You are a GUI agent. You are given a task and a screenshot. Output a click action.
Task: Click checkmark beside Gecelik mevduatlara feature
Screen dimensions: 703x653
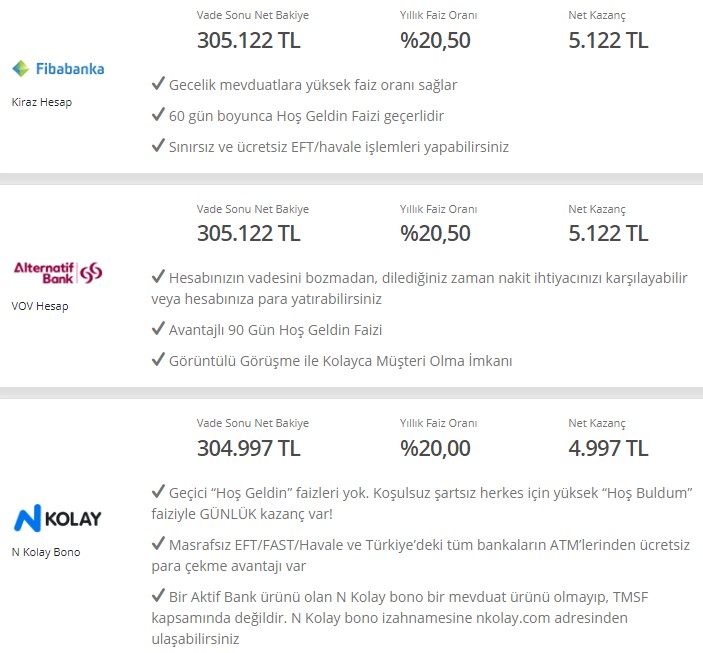coord(158,83)
